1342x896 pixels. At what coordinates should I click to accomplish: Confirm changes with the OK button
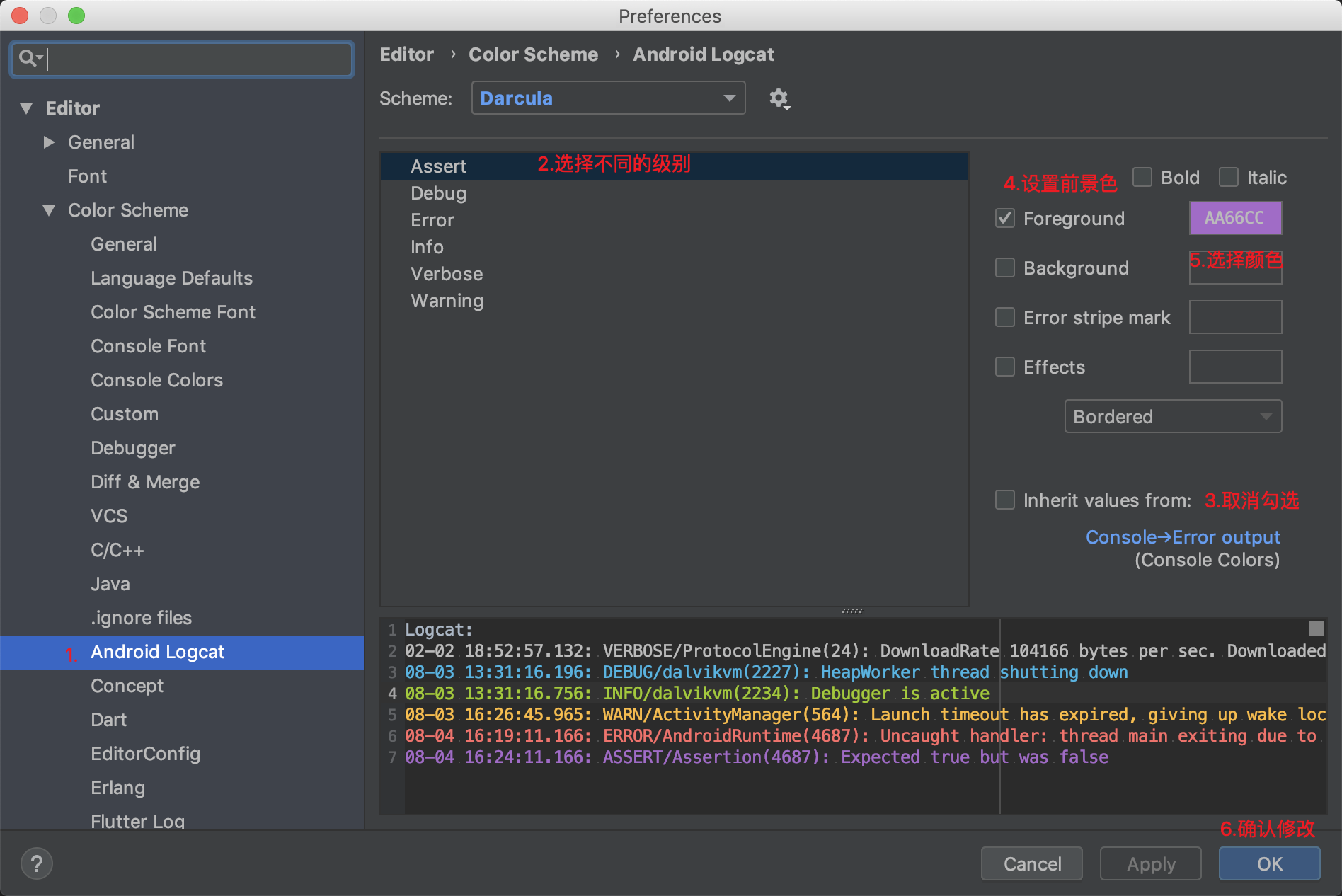coord(1270,863)
